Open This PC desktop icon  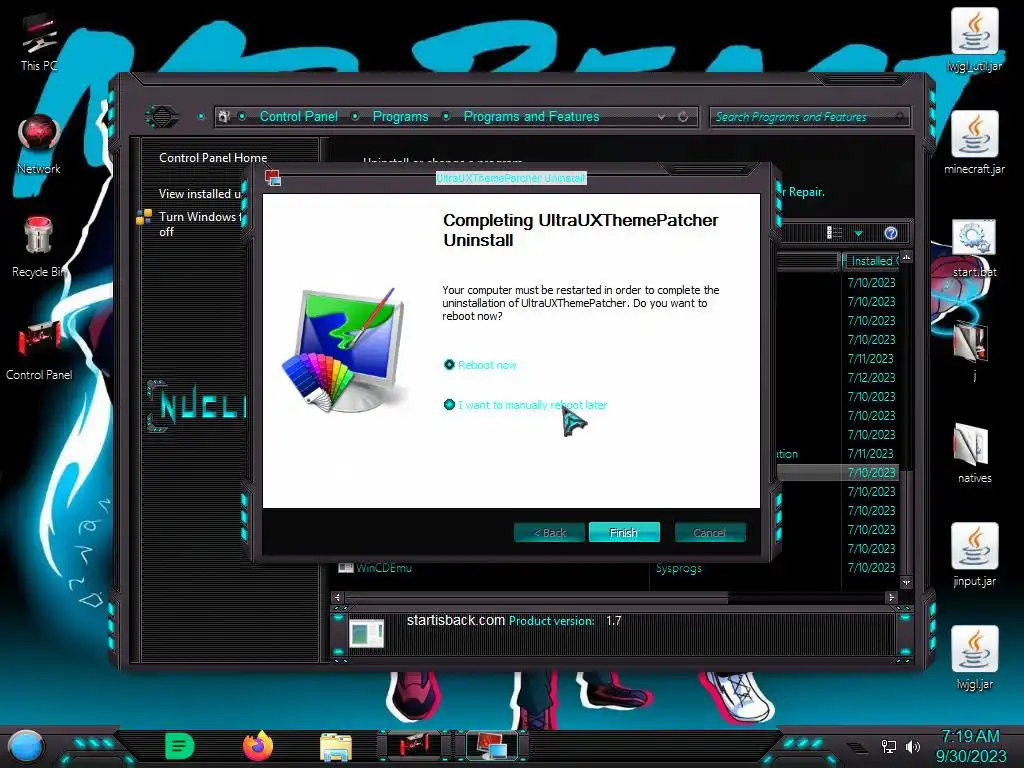(39, 42)
